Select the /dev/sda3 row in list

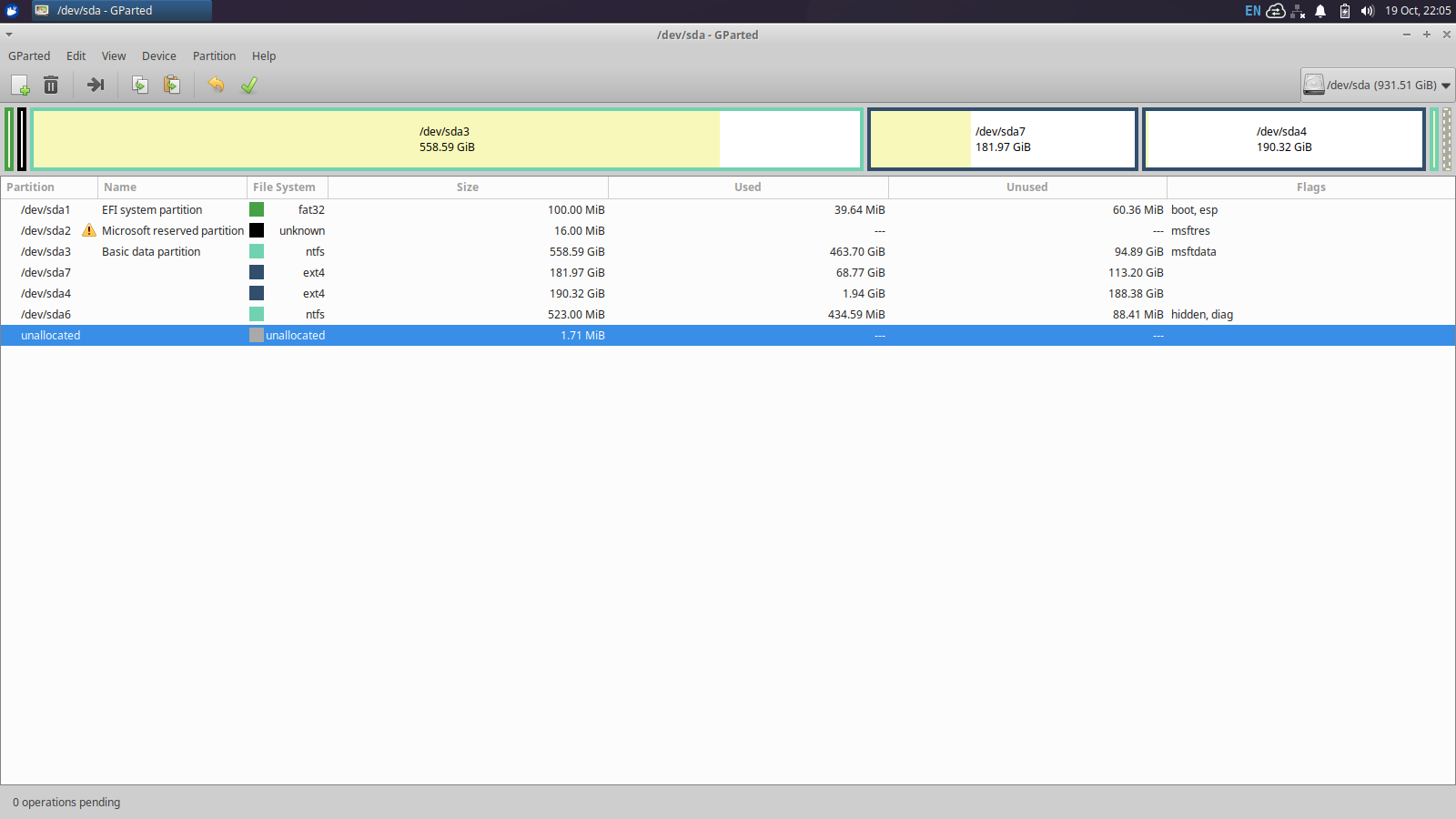coord(728,251)
